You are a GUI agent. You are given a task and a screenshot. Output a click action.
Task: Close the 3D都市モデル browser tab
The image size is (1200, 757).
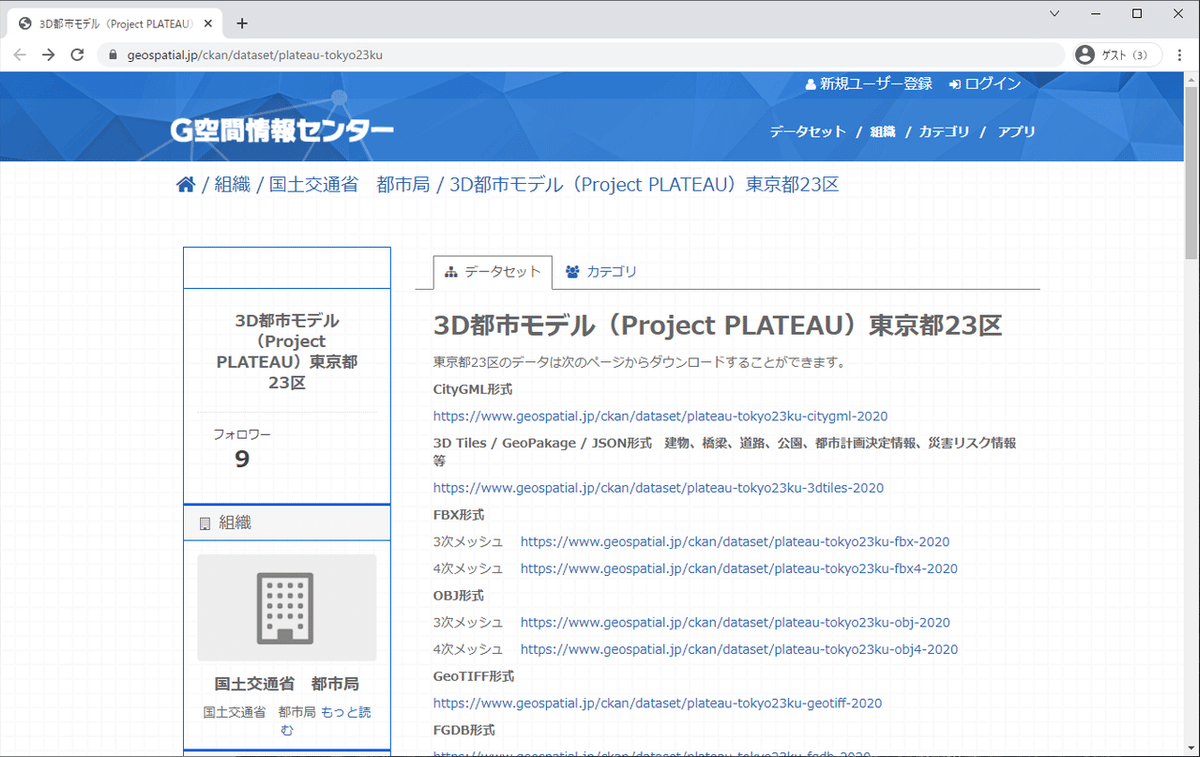pyautogui.click(x=210, y=24)
